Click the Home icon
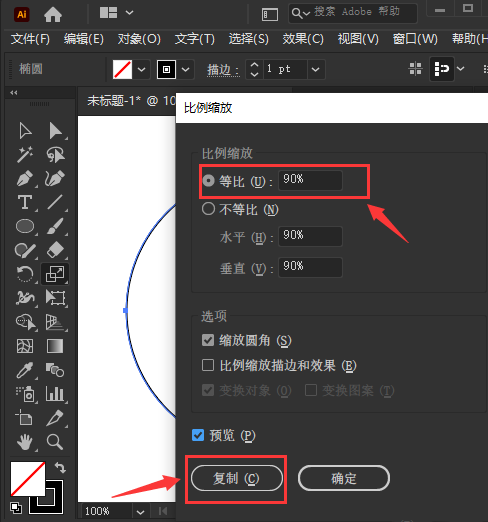The height and width of the screenshot is (522, 488). [53, 14]
